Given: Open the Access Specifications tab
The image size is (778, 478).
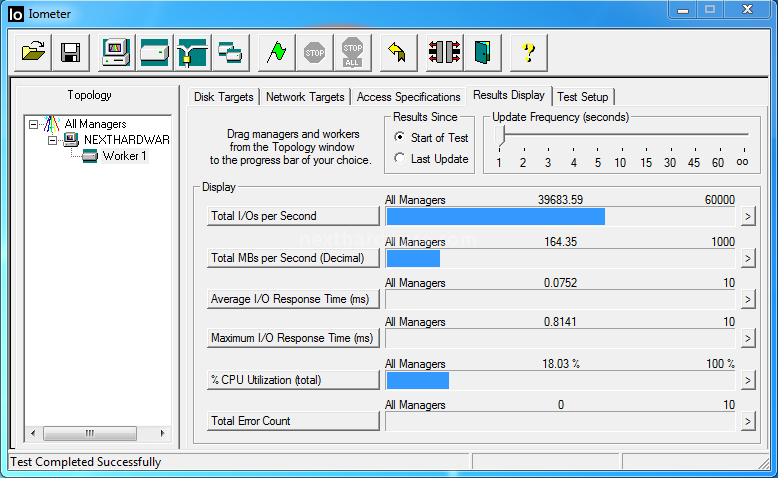Looking at the screenshot, I should (x=408, y=97).
